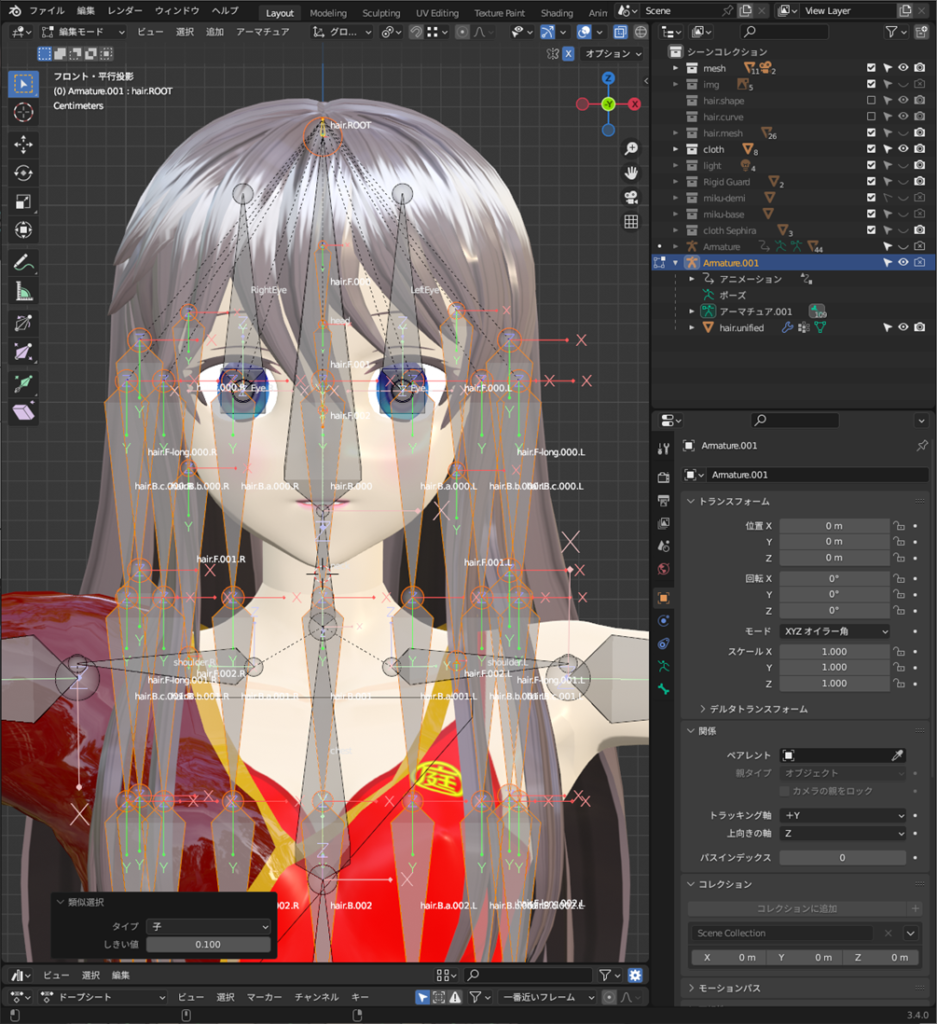The width and height of the screenshot is (937, 1024).
Task: Toggle X-ray display in viewport header
Action: pyautogui.click(x=620, y=31)
